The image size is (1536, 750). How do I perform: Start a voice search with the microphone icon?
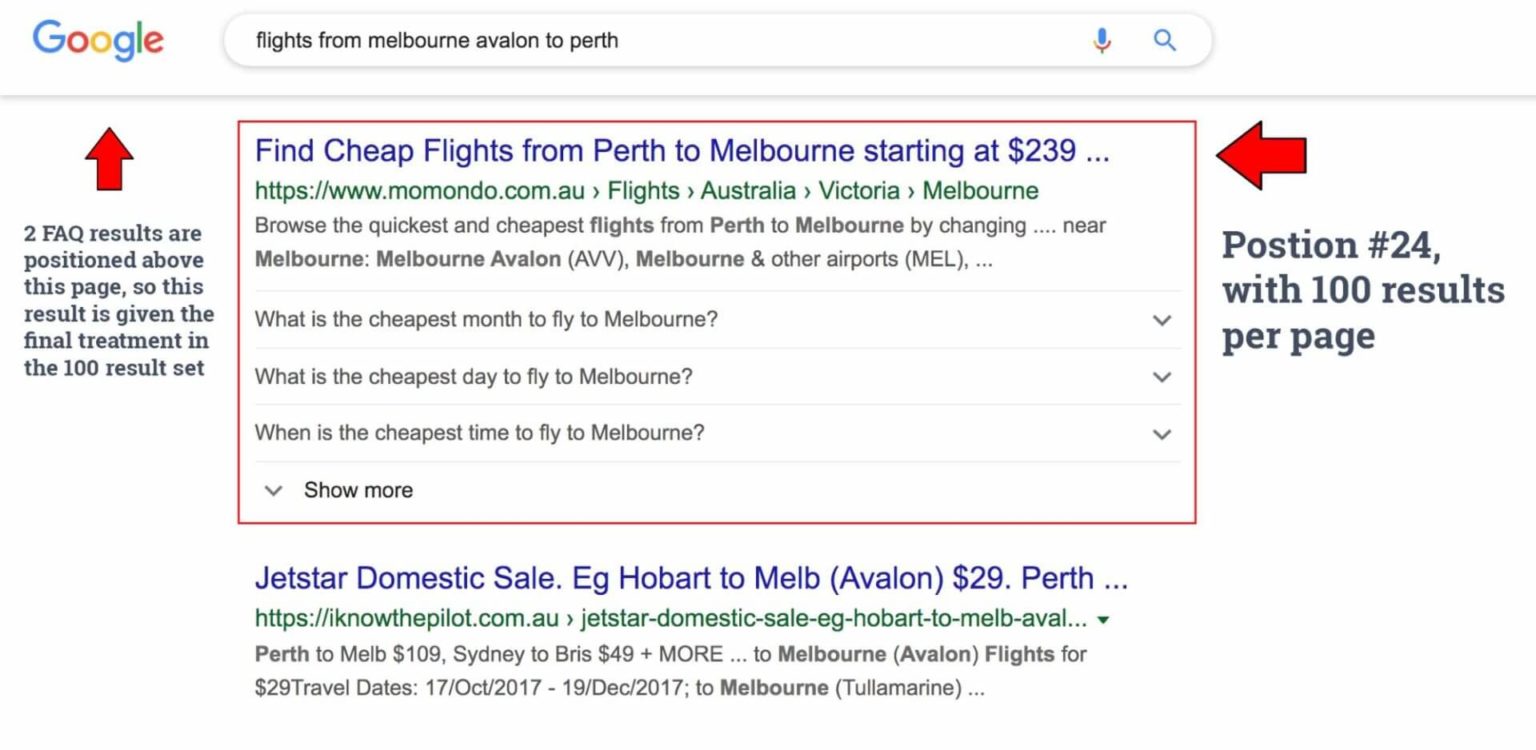tap(1101, 40)
